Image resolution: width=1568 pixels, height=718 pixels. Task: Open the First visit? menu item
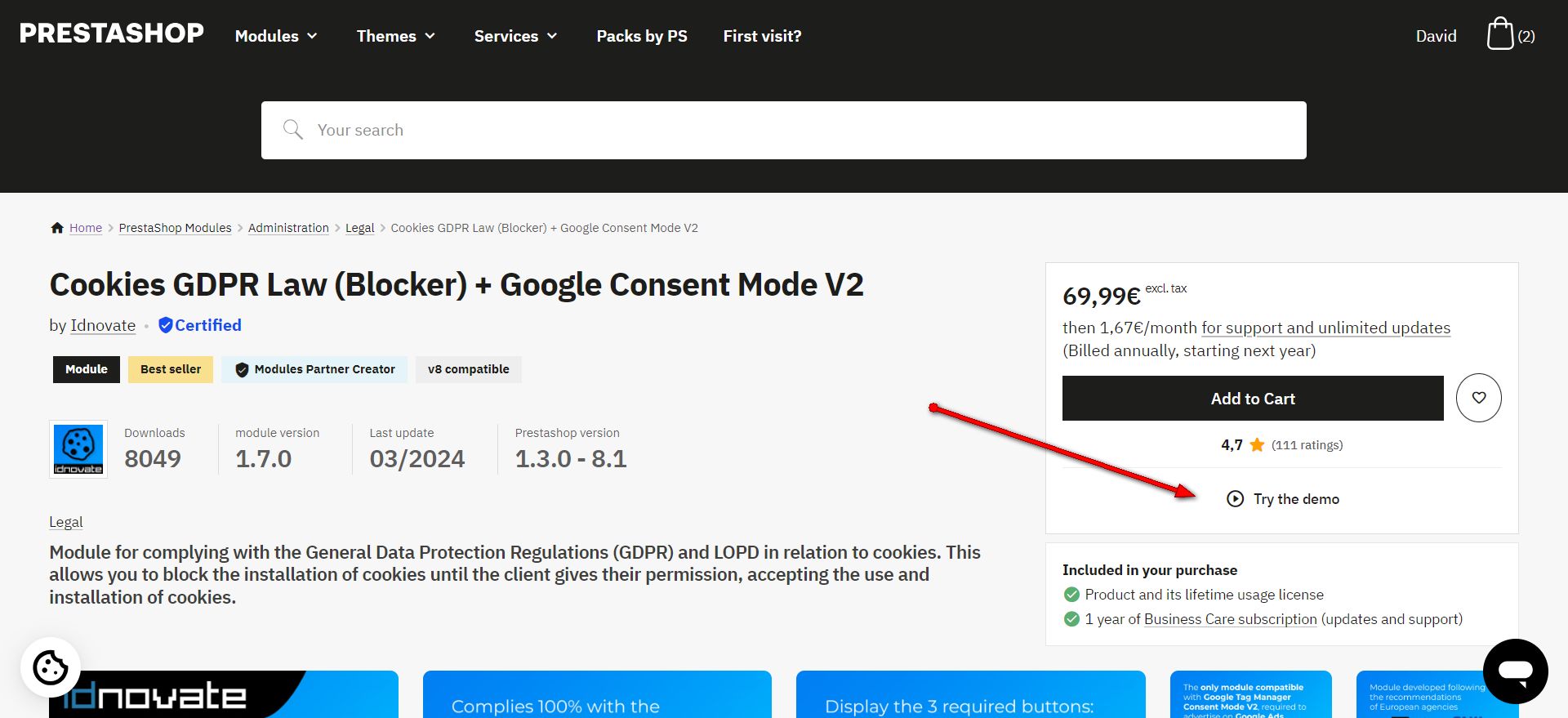point(762,36)
